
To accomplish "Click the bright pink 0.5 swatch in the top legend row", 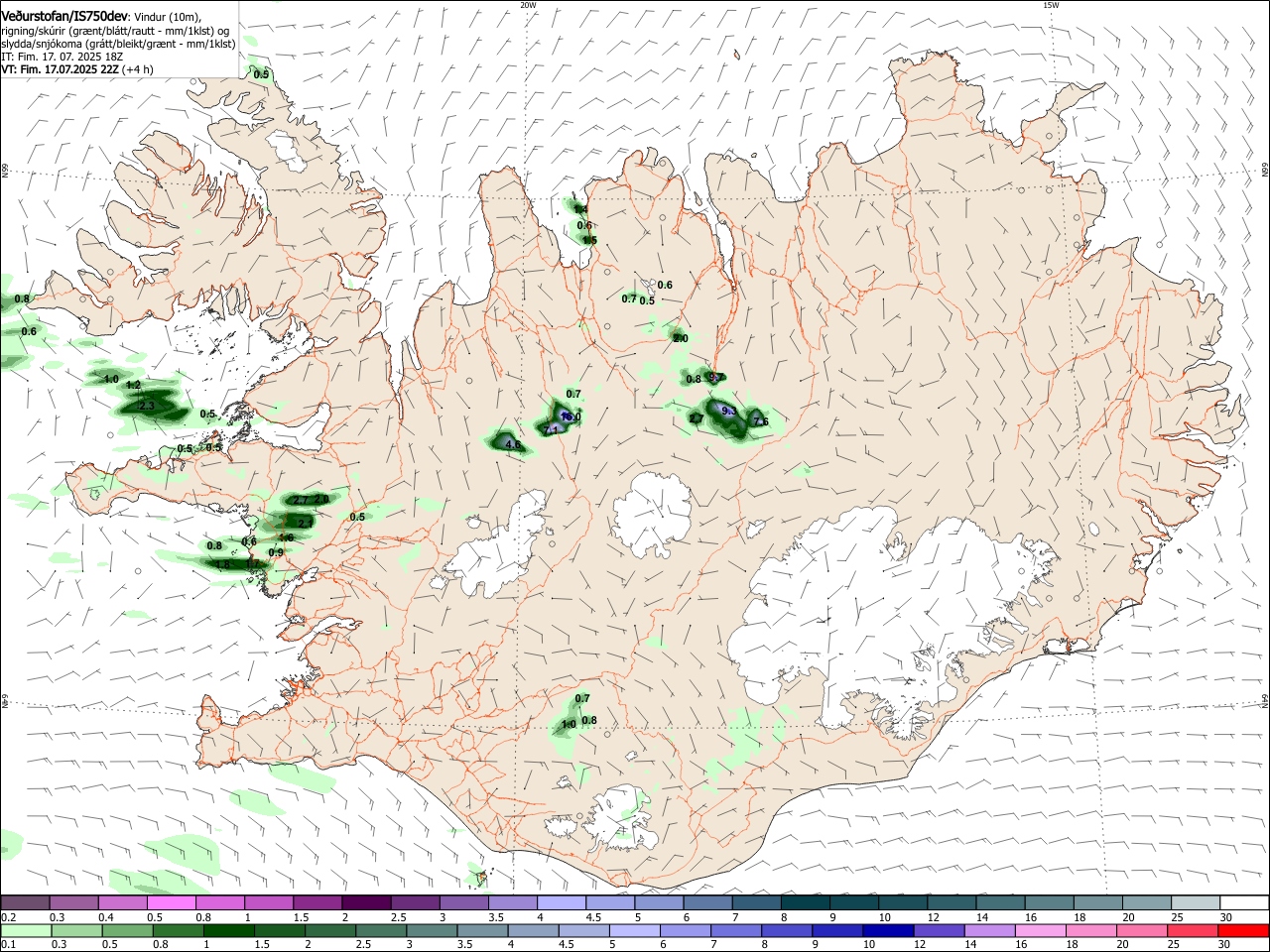I will [x=171, y=902].
